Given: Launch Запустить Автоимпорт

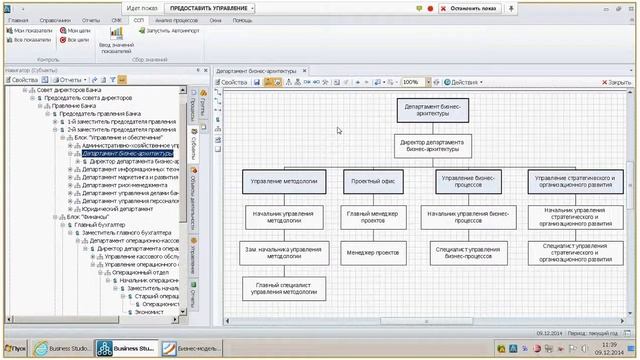Looking at the screenshot, I should pyautogui.click(x=169, y=31).
